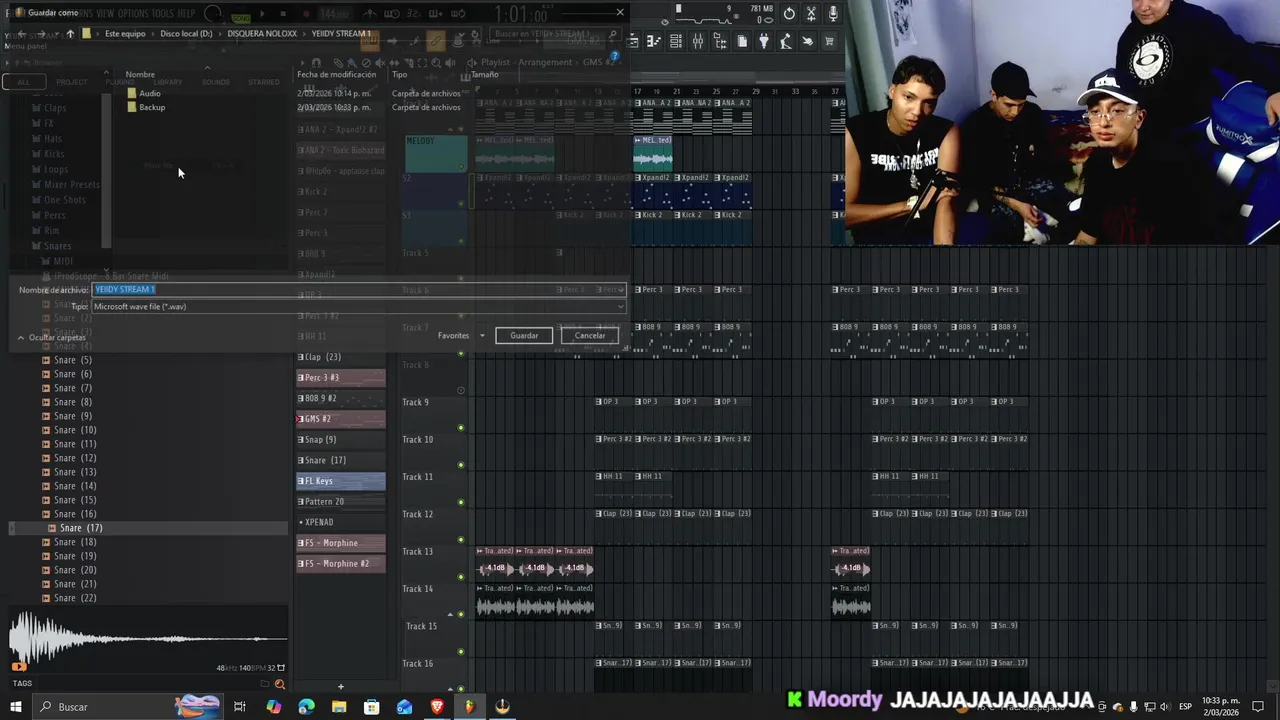Open Brave browser taskbar icon
1280x720 pixels.
tap(437, 707)
